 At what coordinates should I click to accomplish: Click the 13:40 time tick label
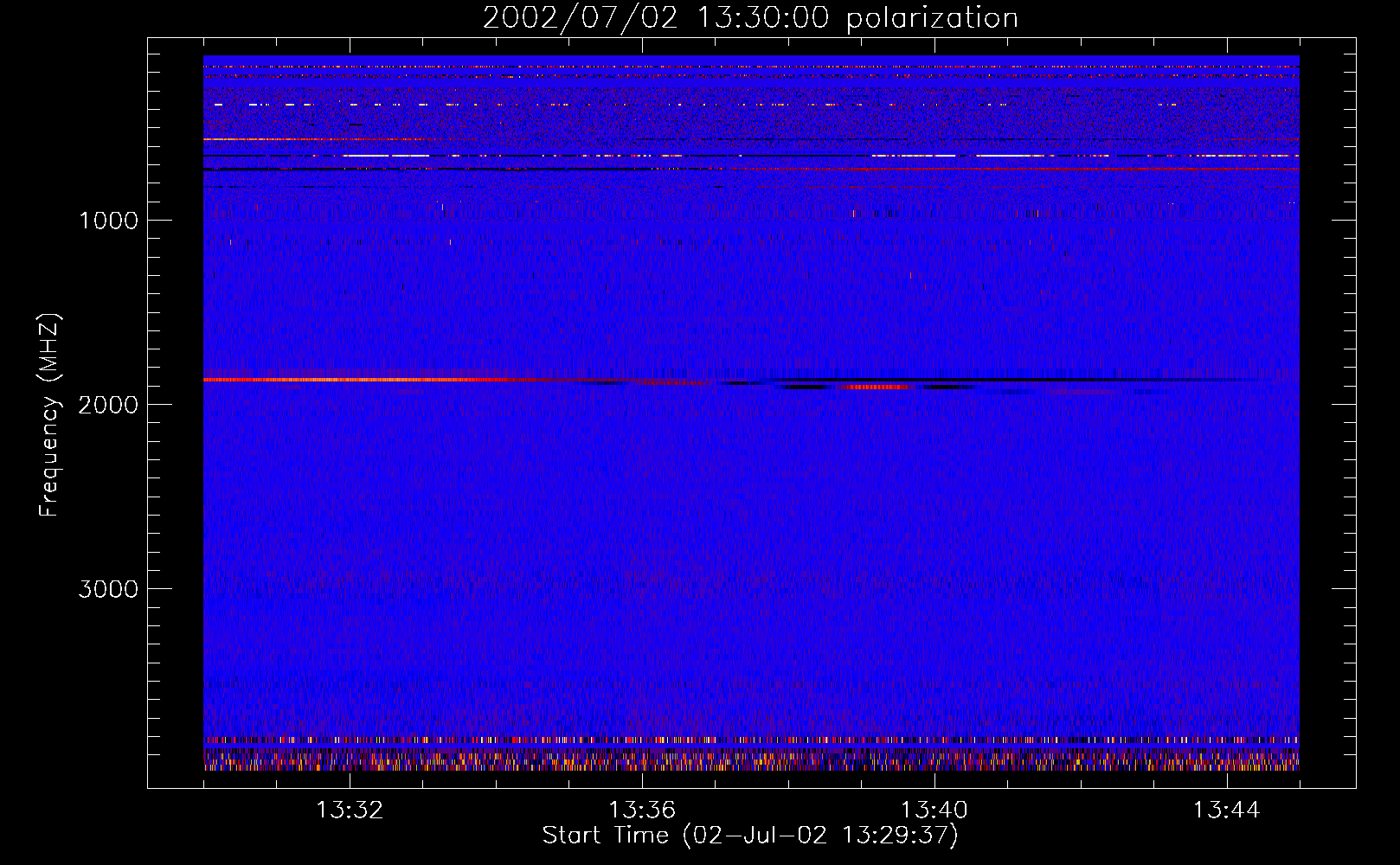(x=934, y=811)
